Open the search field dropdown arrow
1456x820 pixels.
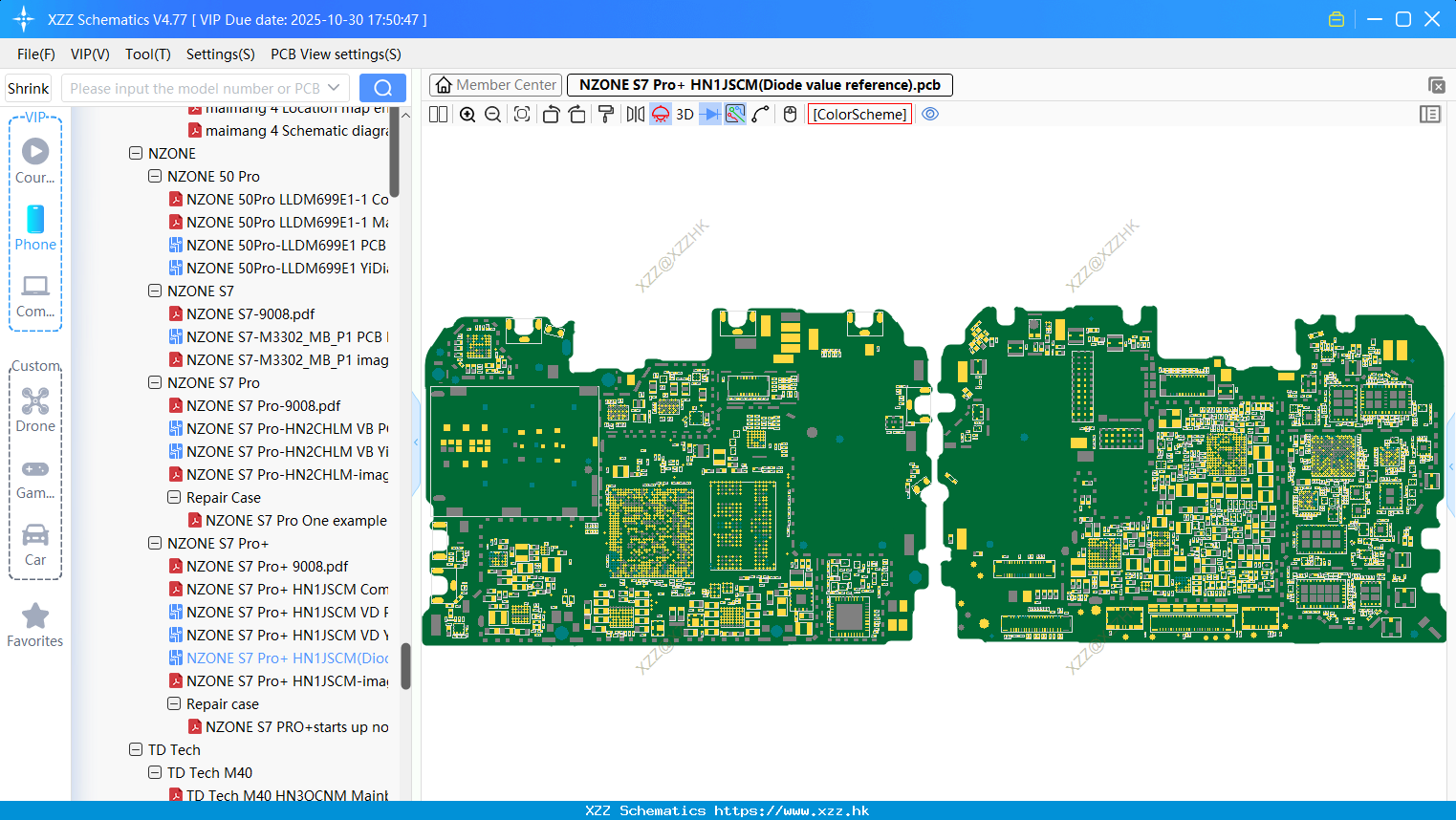point(334,88)
